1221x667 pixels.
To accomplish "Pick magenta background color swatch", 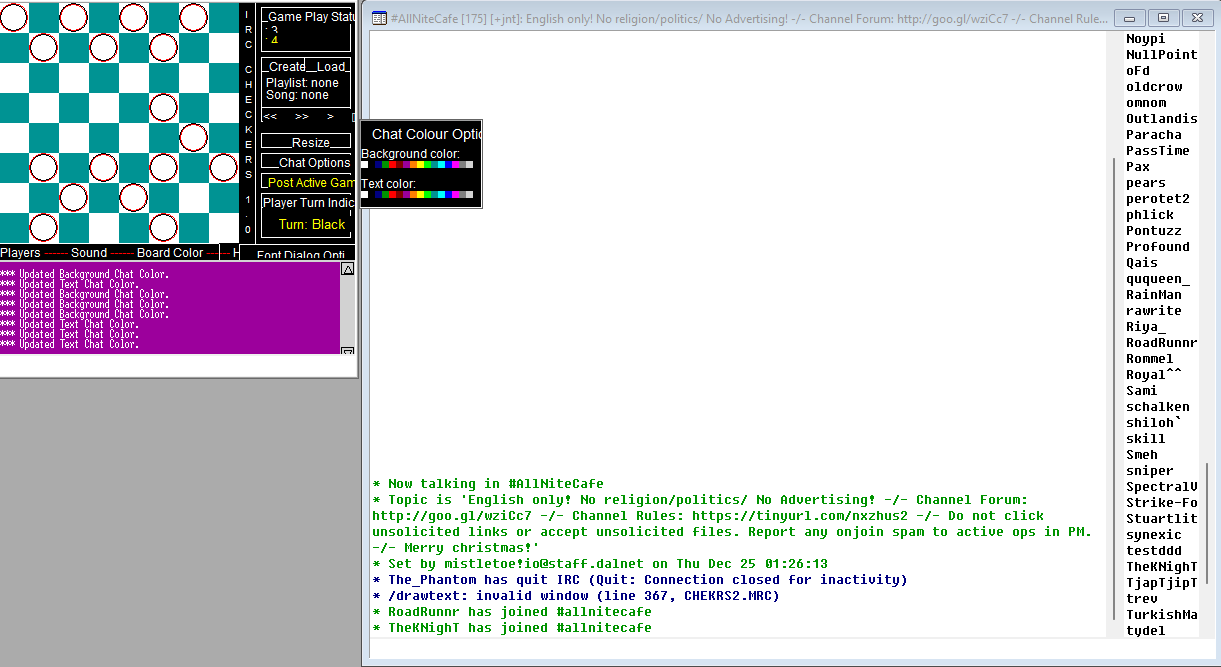I will point(456,165).
